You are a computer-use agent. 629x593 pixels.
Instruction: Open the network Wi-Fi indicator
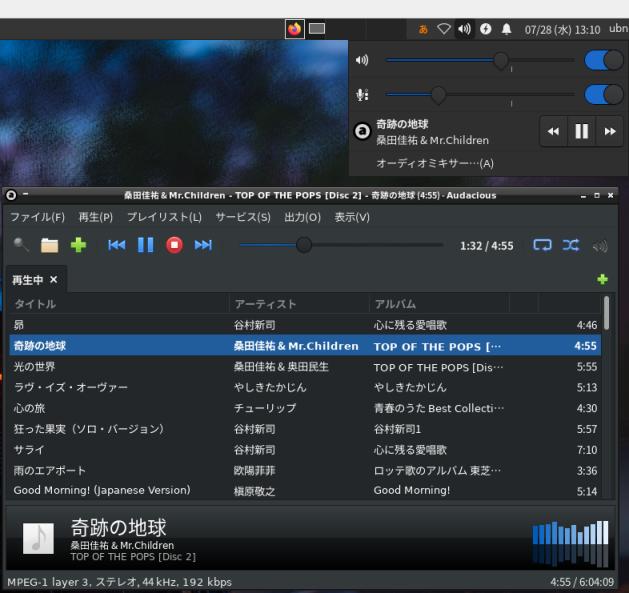444,29
